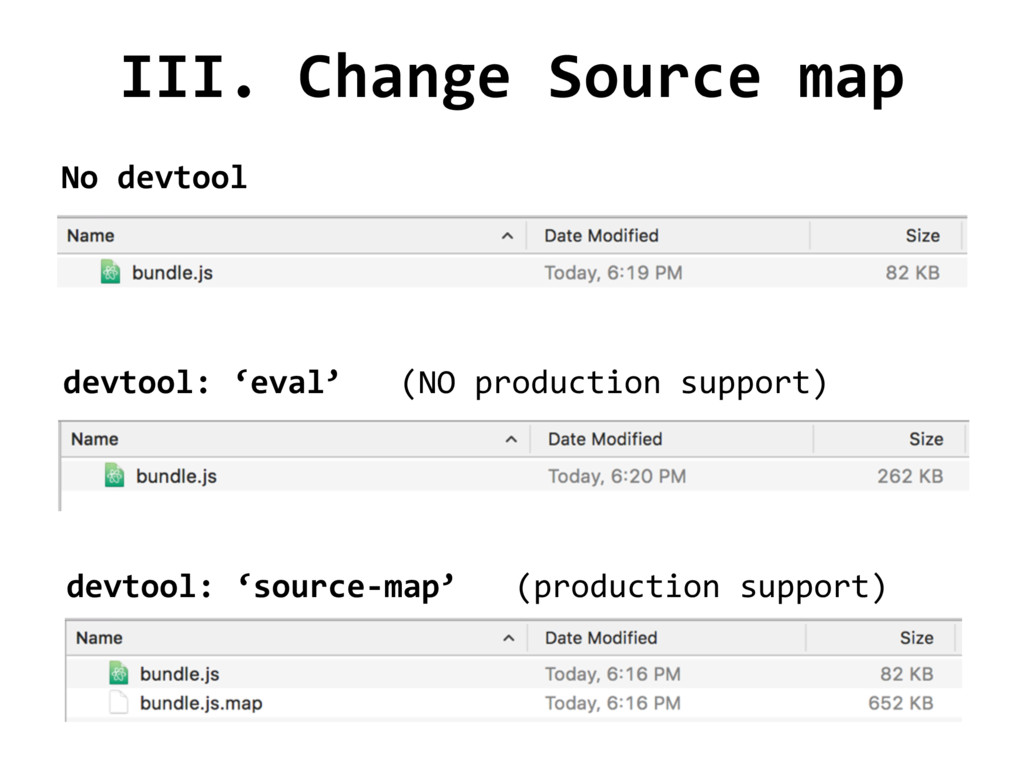Click the bundle.js.map blank file icon
Viewport: 1024px width, 768px height.
118,703
